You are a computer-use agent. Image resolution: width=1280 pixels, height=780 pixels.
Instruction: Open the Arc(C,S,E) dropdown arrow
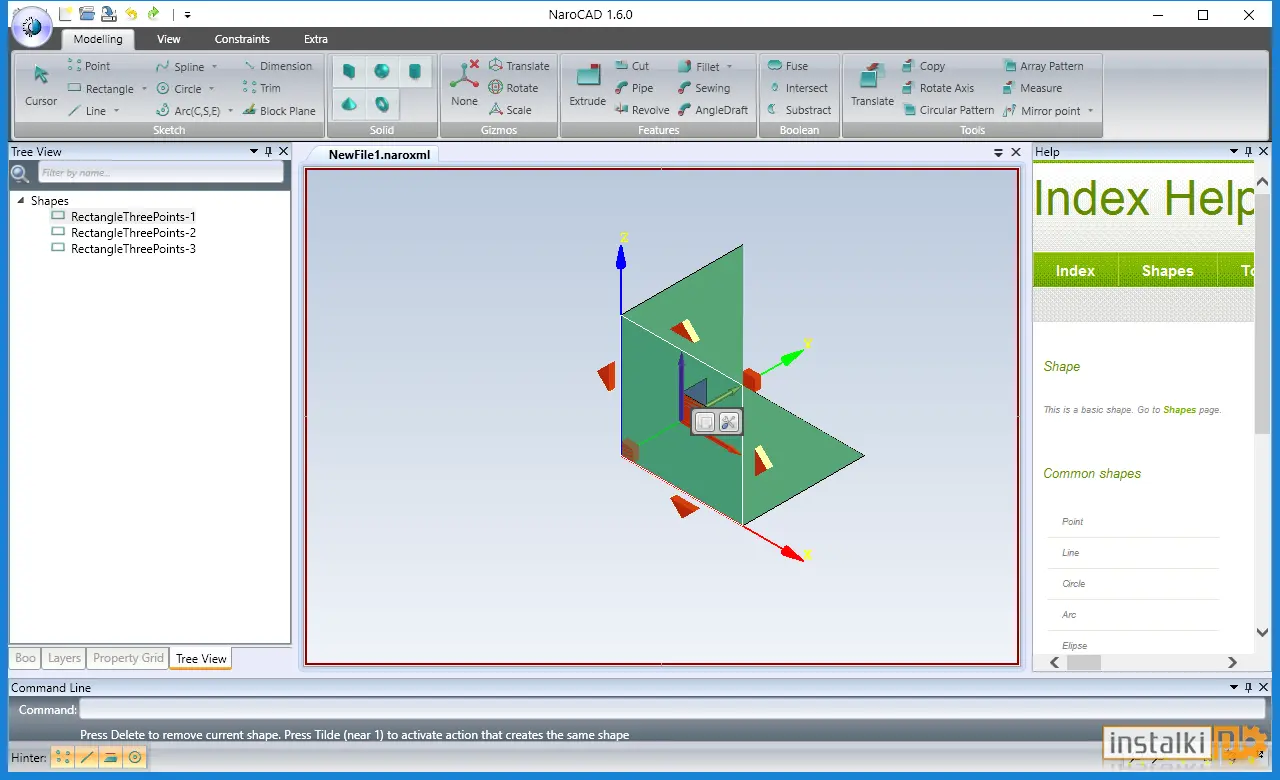[230, 111]
